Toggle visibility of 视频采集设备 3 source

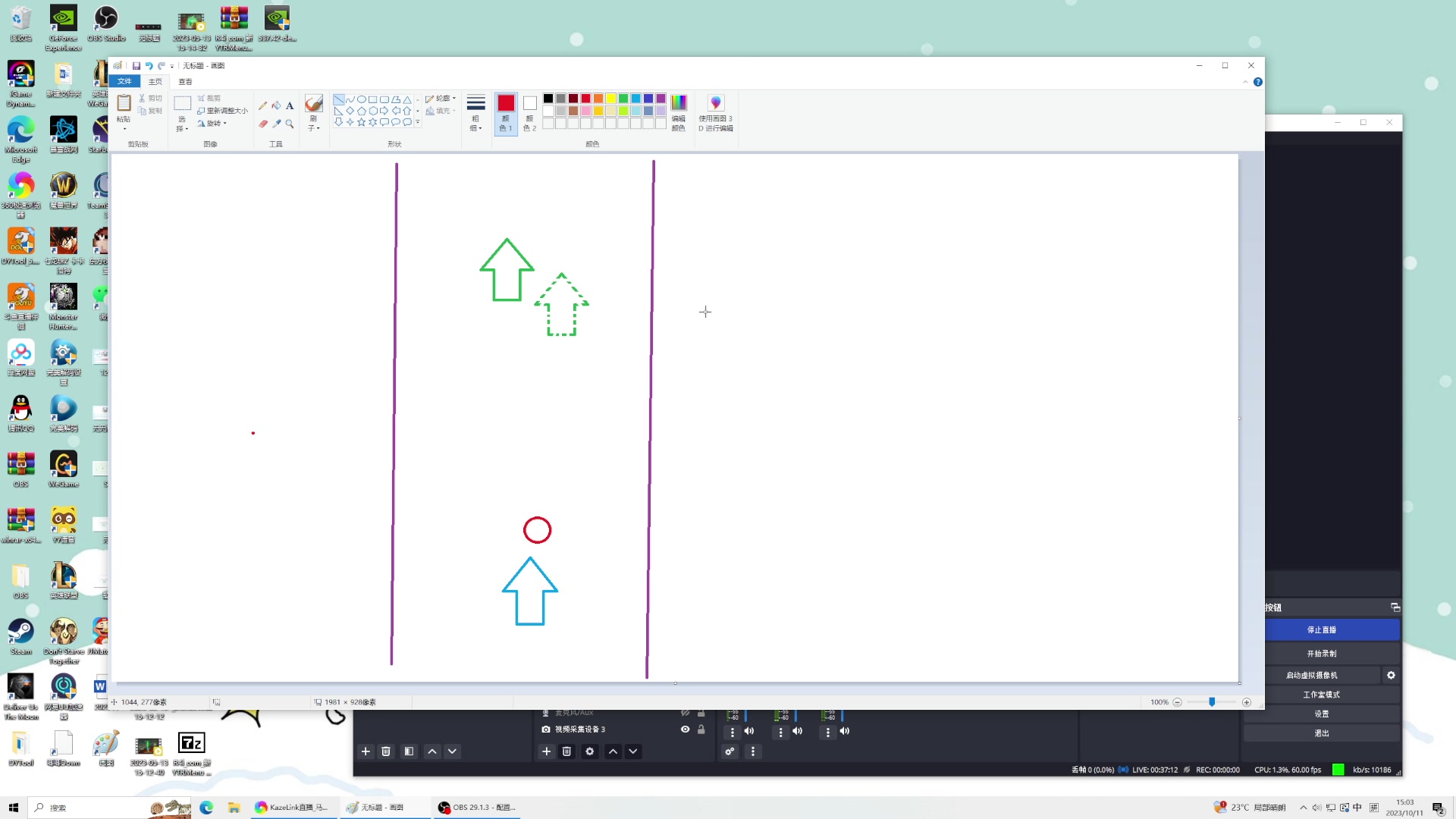[685, 730]
